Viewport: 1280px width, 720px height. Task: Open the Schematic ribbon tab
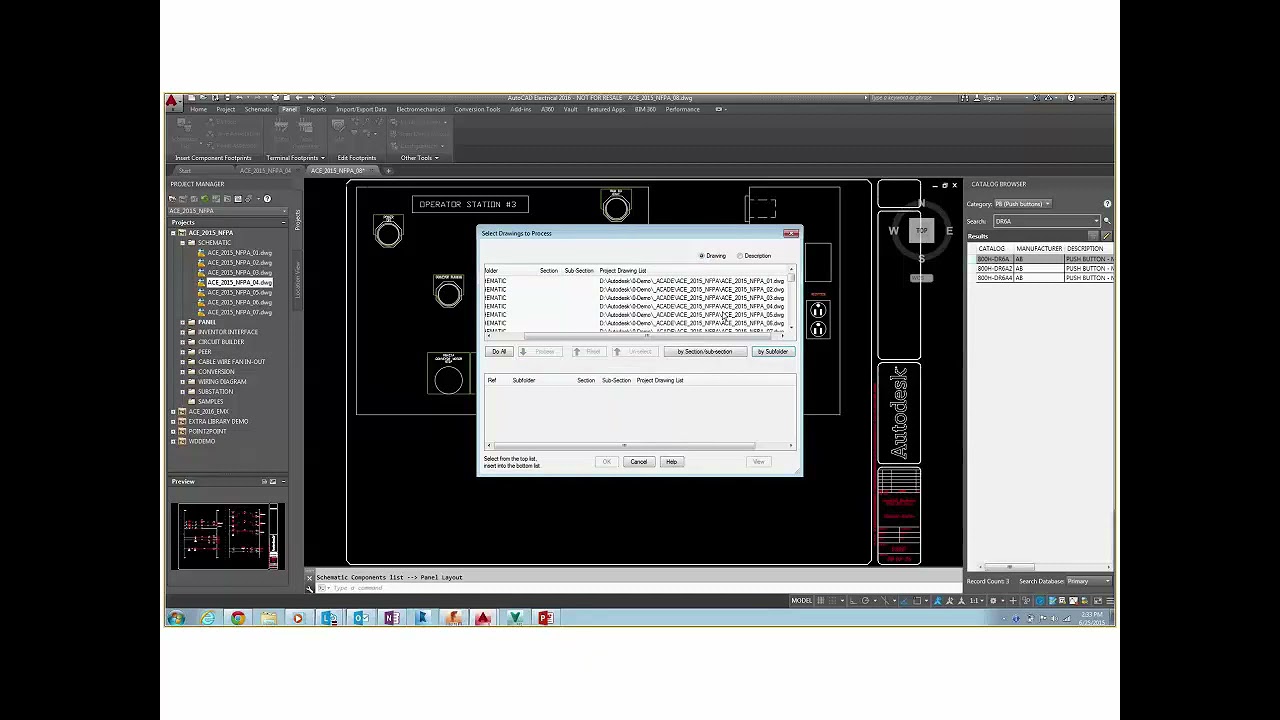click(258, 109)
